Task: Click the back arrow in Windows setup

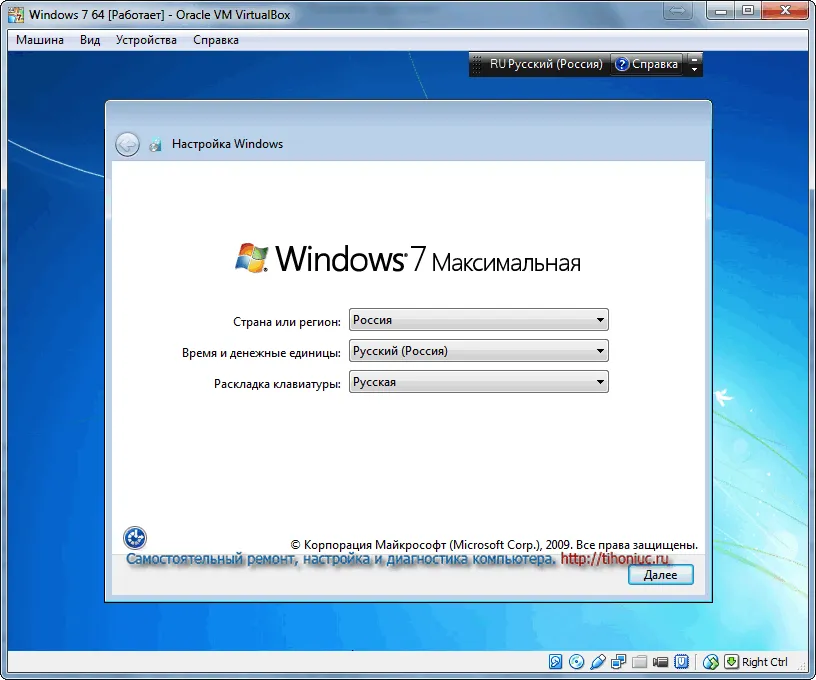Action: (x=128, y=145)
